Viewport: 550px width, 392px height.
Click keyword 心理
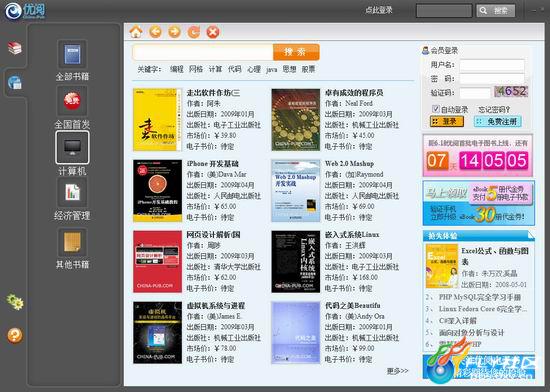pyautogui.click(x=254, y=69)
